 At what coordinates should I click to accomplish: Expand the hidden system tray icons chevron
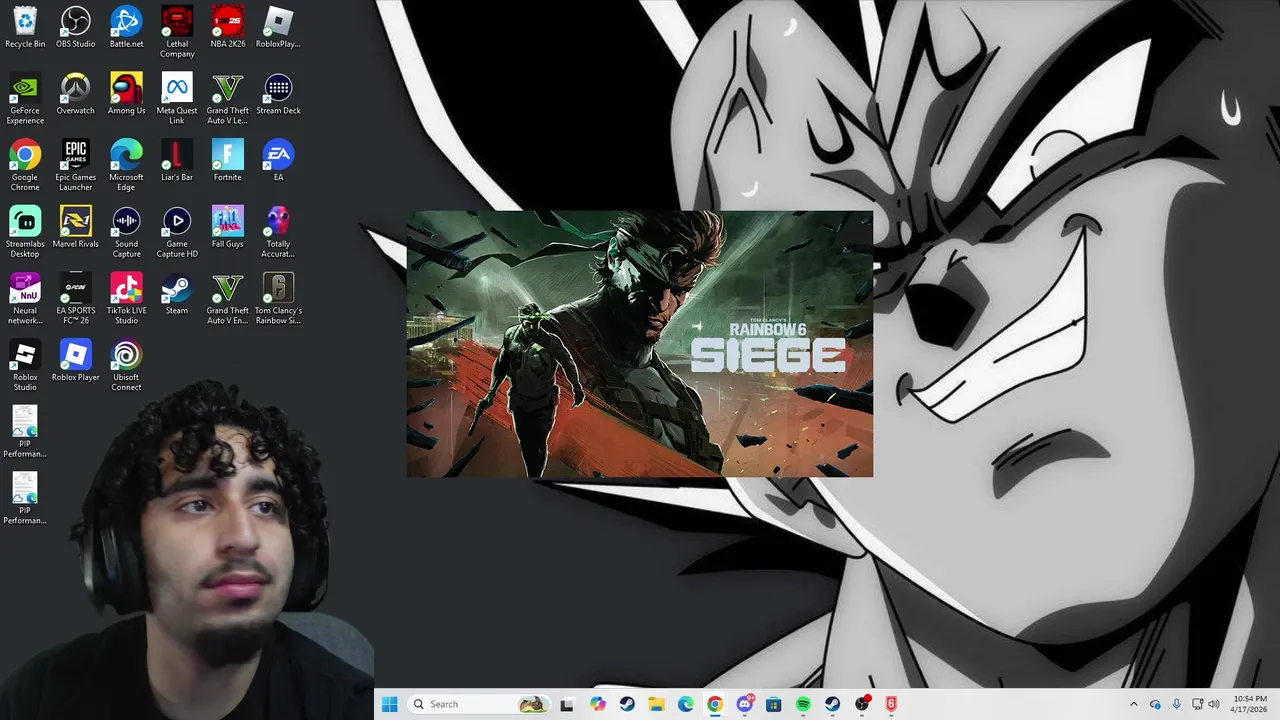(x=1133, y=704)
